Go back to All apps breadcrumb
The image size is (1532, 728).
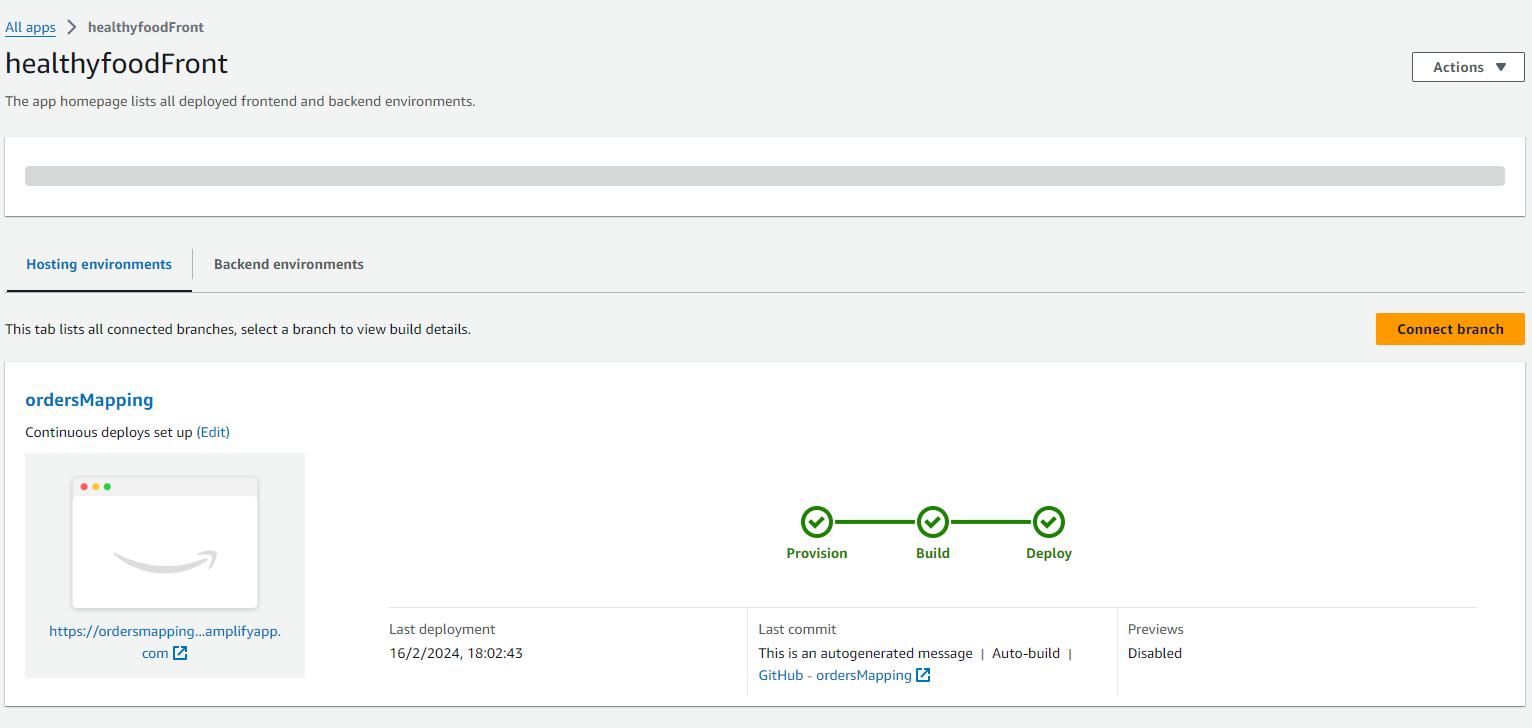point(30,27)
